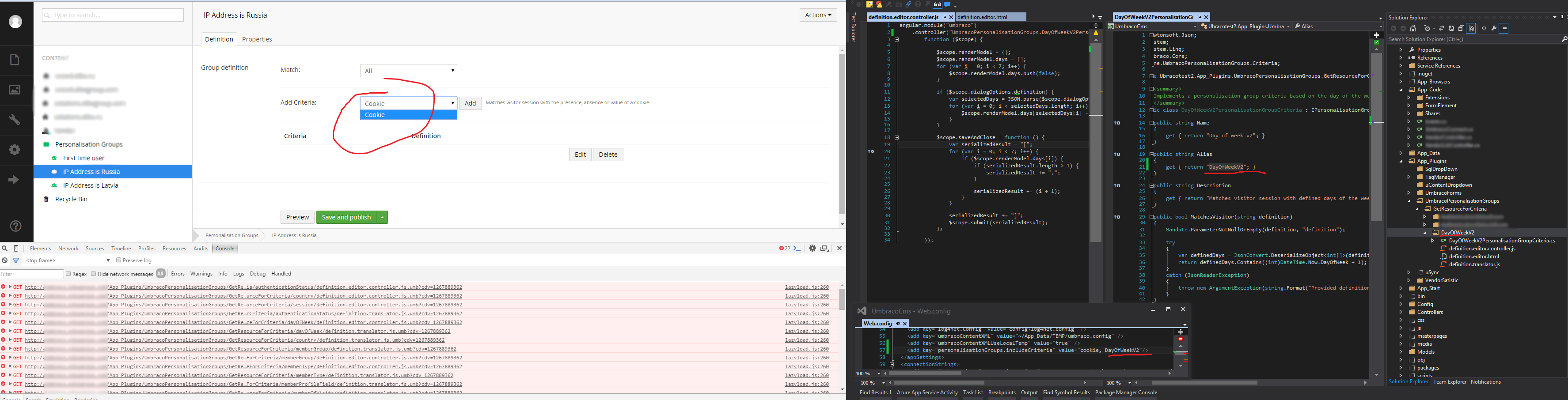
Task: Open the arrow section icon in Umbraco sidebar
Action: pyautogui.click(x=15, y=180)
